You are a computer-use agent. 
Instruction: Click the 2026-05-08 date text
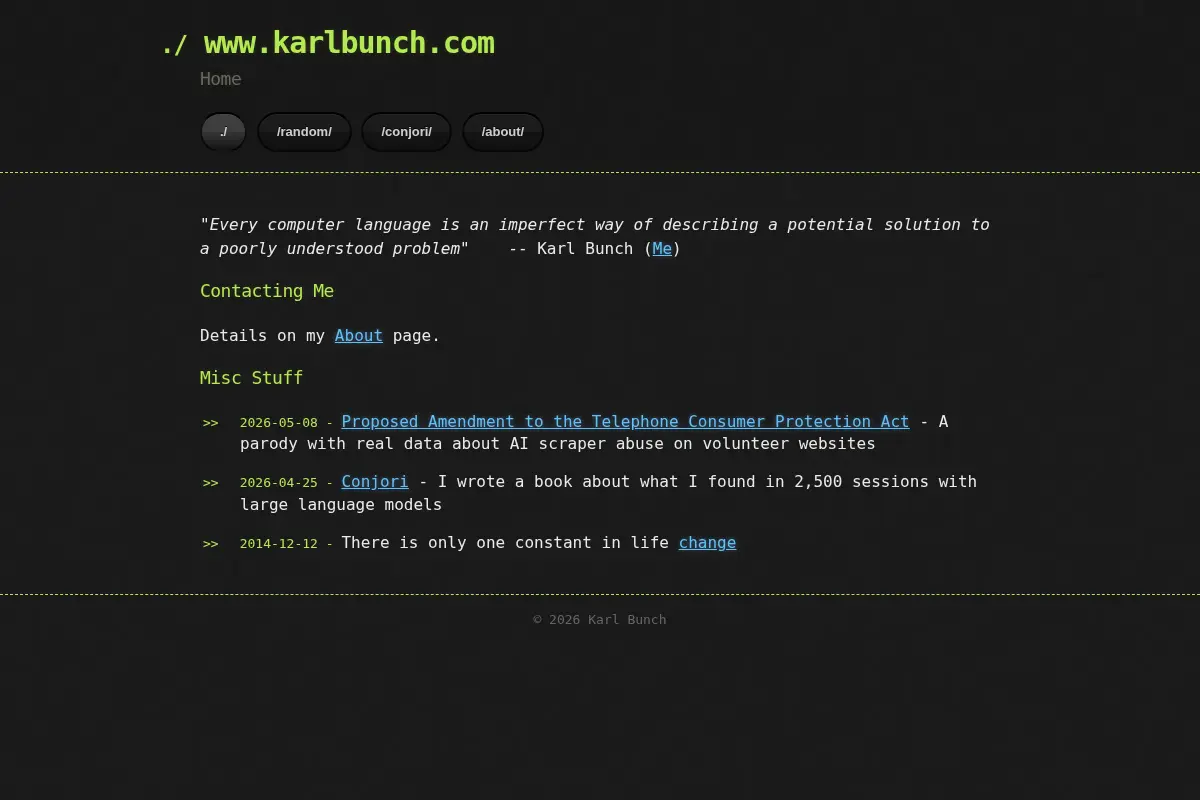point(279,422)
